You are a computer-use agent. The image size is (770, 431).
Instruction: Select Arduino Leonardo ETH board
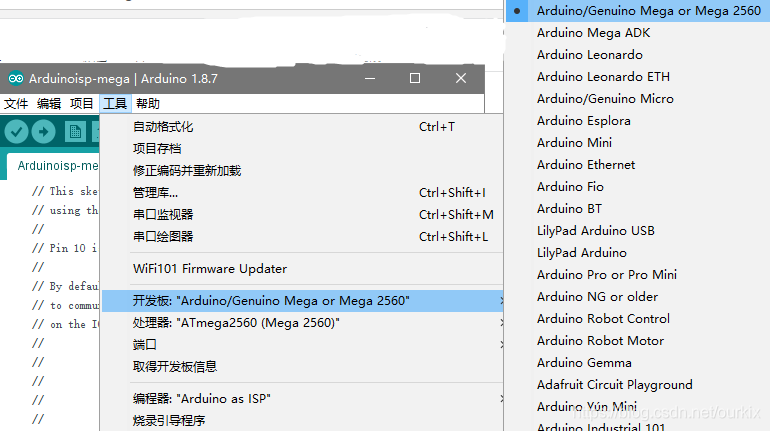tap(638, 77)
